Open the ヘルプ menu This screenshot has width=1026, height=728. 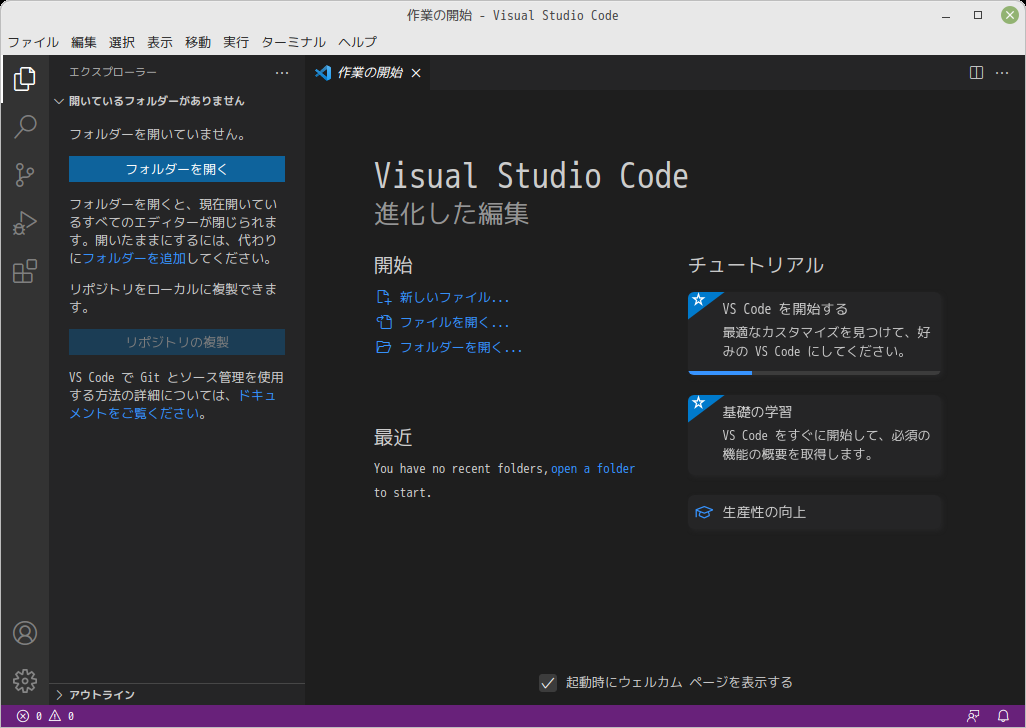pos(357,43)
